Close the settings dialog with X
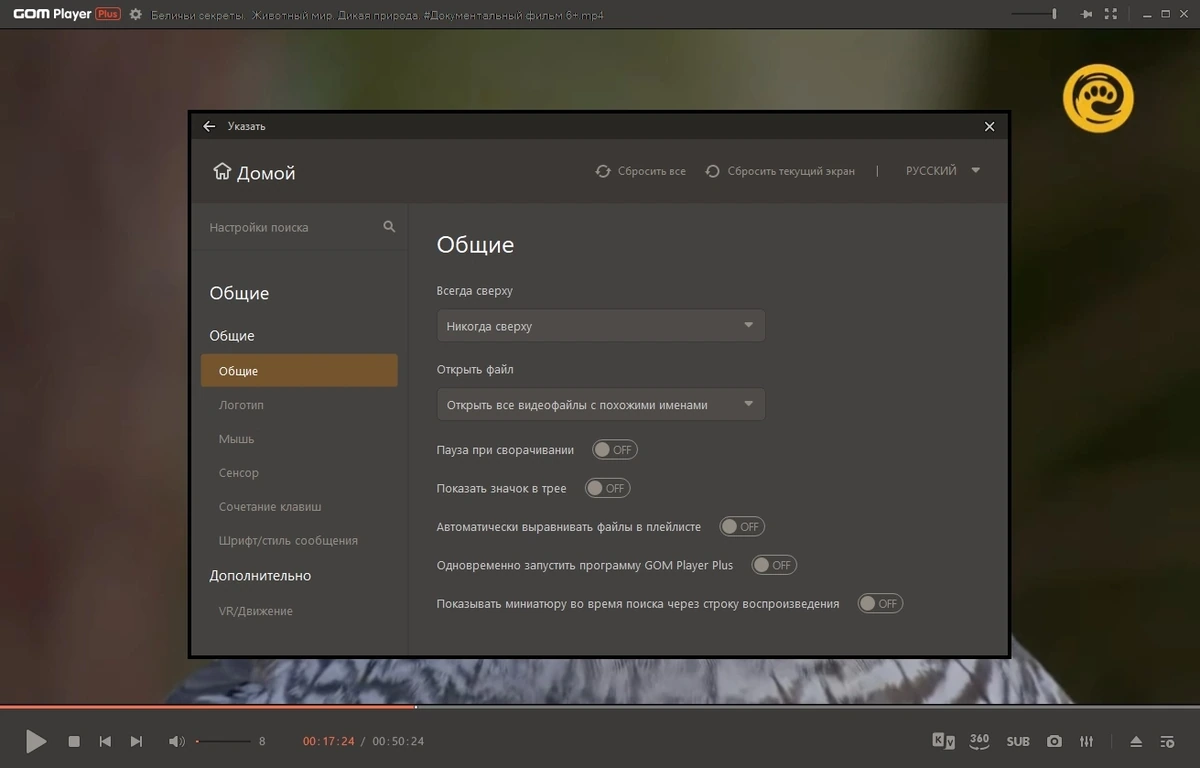Image resolution: width=1200 pixels, height=768 pixels. click(990, 126)
